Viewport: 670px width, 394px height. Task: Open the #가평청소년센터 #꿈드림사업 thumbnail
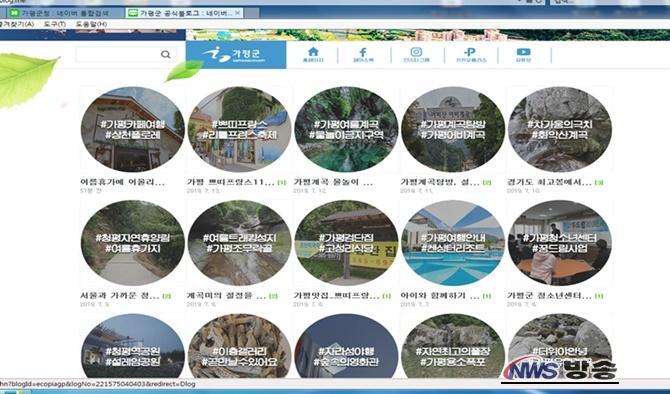[560, 243]
